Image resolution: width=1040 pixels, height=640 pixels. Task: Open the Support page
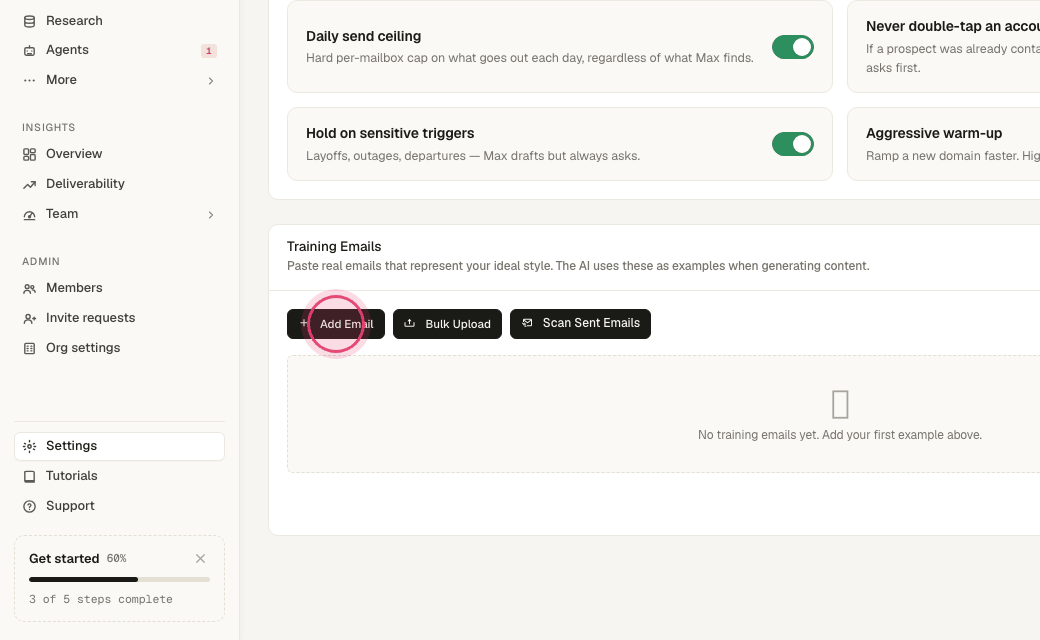(119, 505)
